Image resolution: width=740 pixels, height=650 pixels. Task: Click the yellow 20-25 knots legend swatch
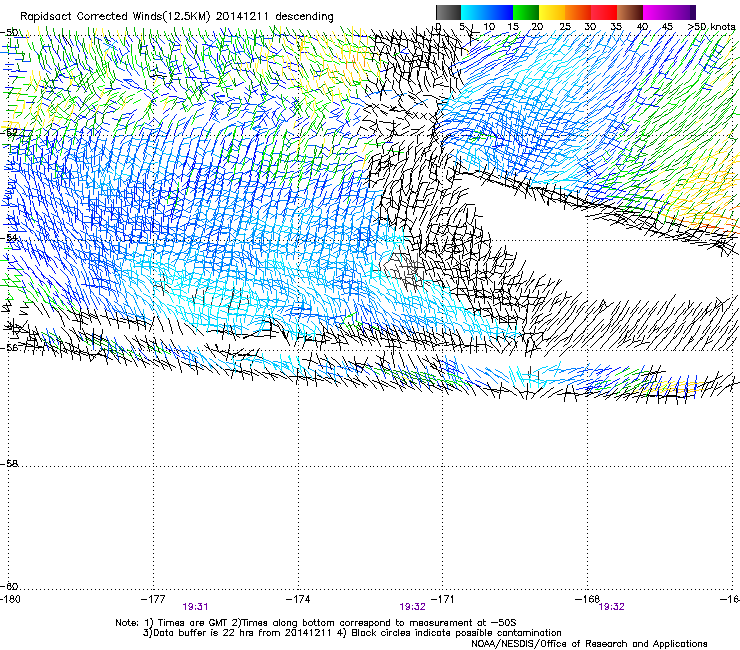pyautogui.click(x=552, y=12)
